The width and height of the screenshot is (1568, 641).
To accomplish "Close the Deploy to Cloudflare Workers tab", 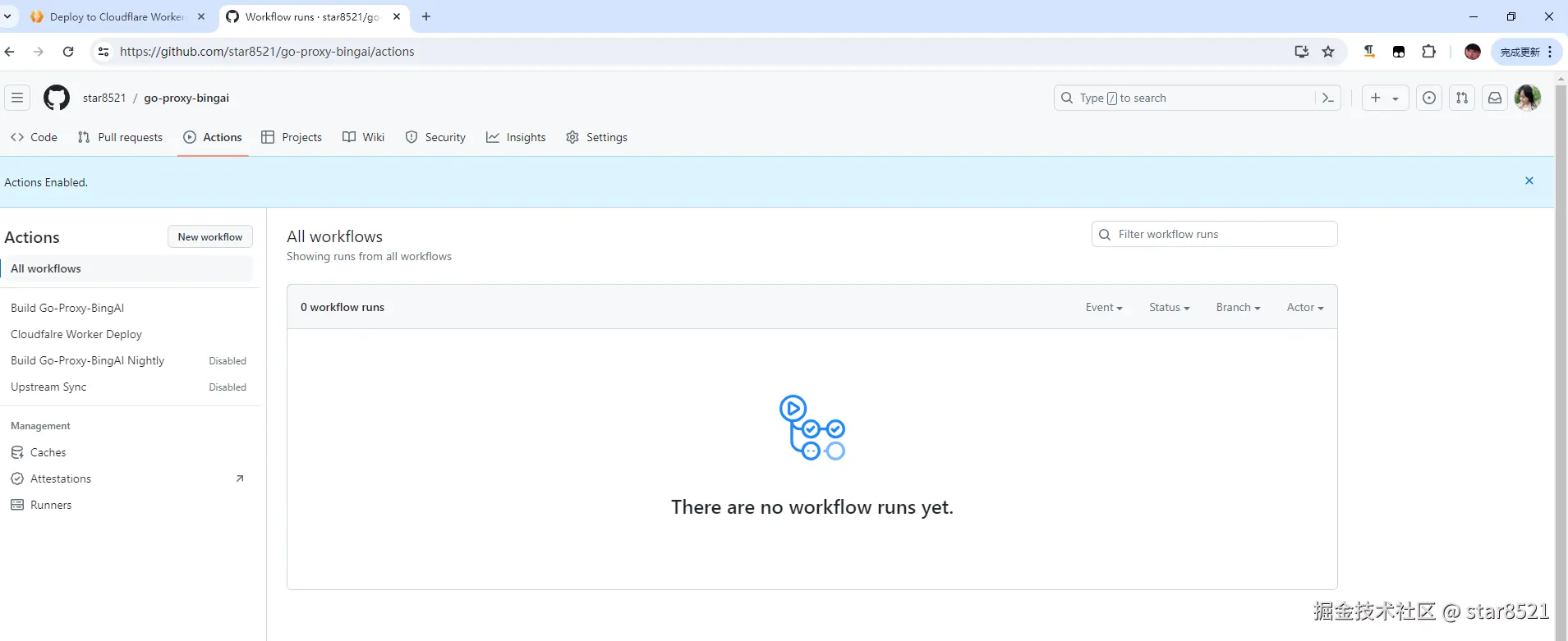I will coord(201,16).
